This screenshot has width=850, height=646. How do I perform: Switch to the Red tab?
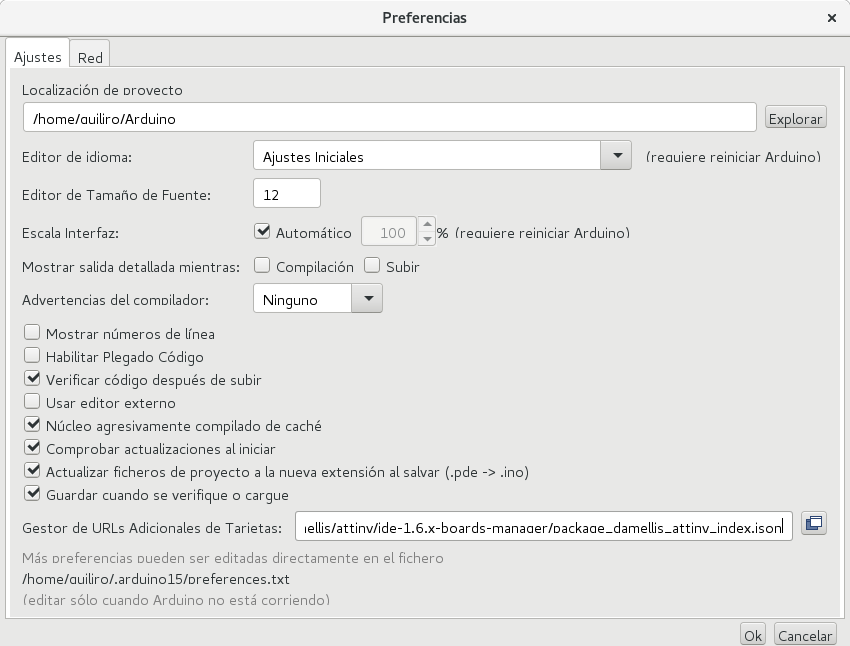[90, 57]
